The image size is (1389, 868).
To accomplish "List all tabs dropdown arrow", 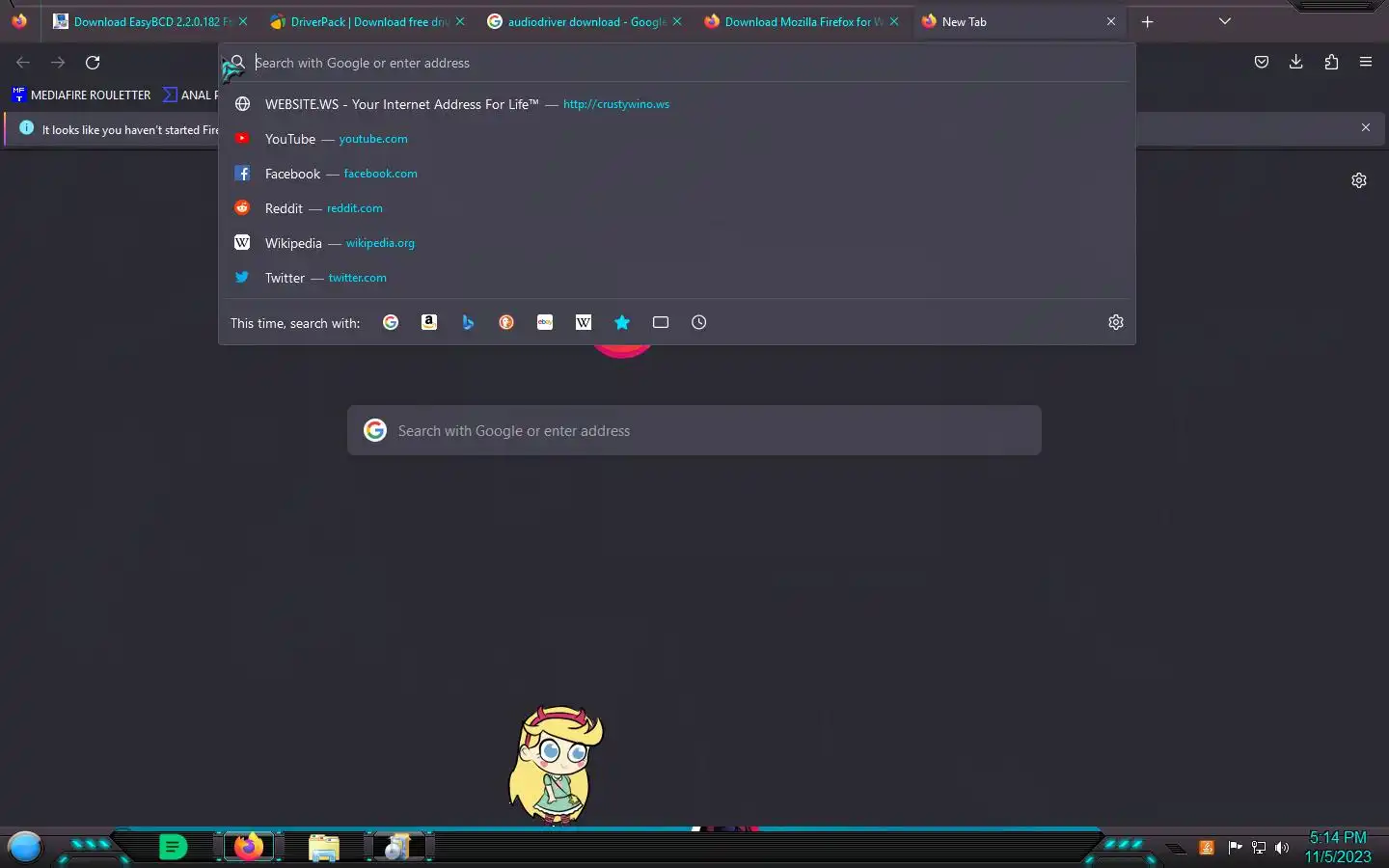I will [1225, 21].
